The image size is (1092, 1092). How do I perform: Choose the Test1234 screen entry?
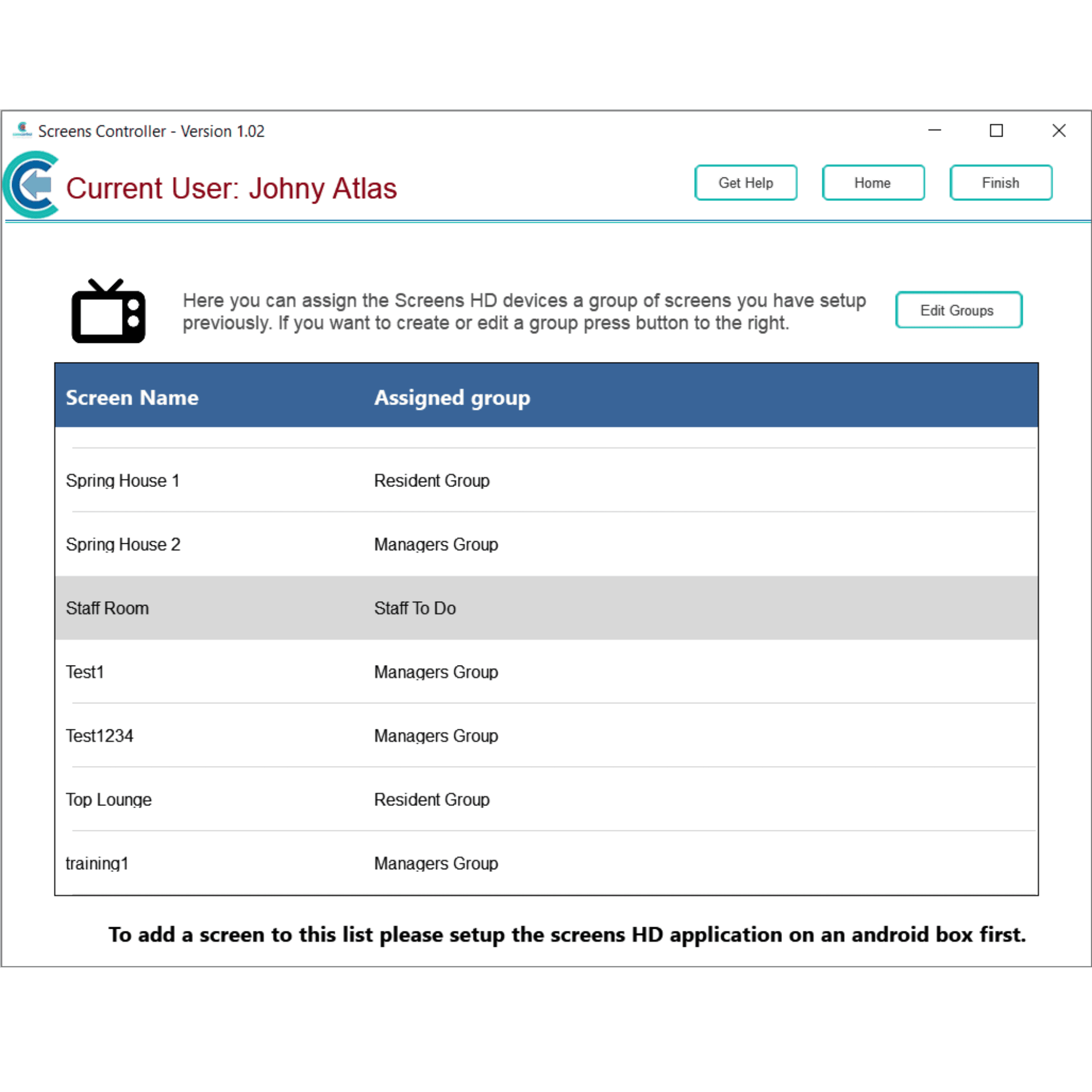(x=99, y=736)
